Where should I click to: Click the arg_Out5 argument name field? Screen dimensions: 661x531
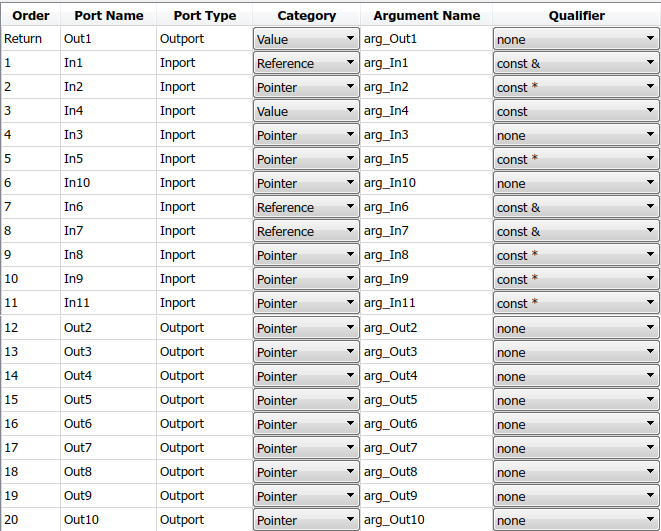click(424, 400)
